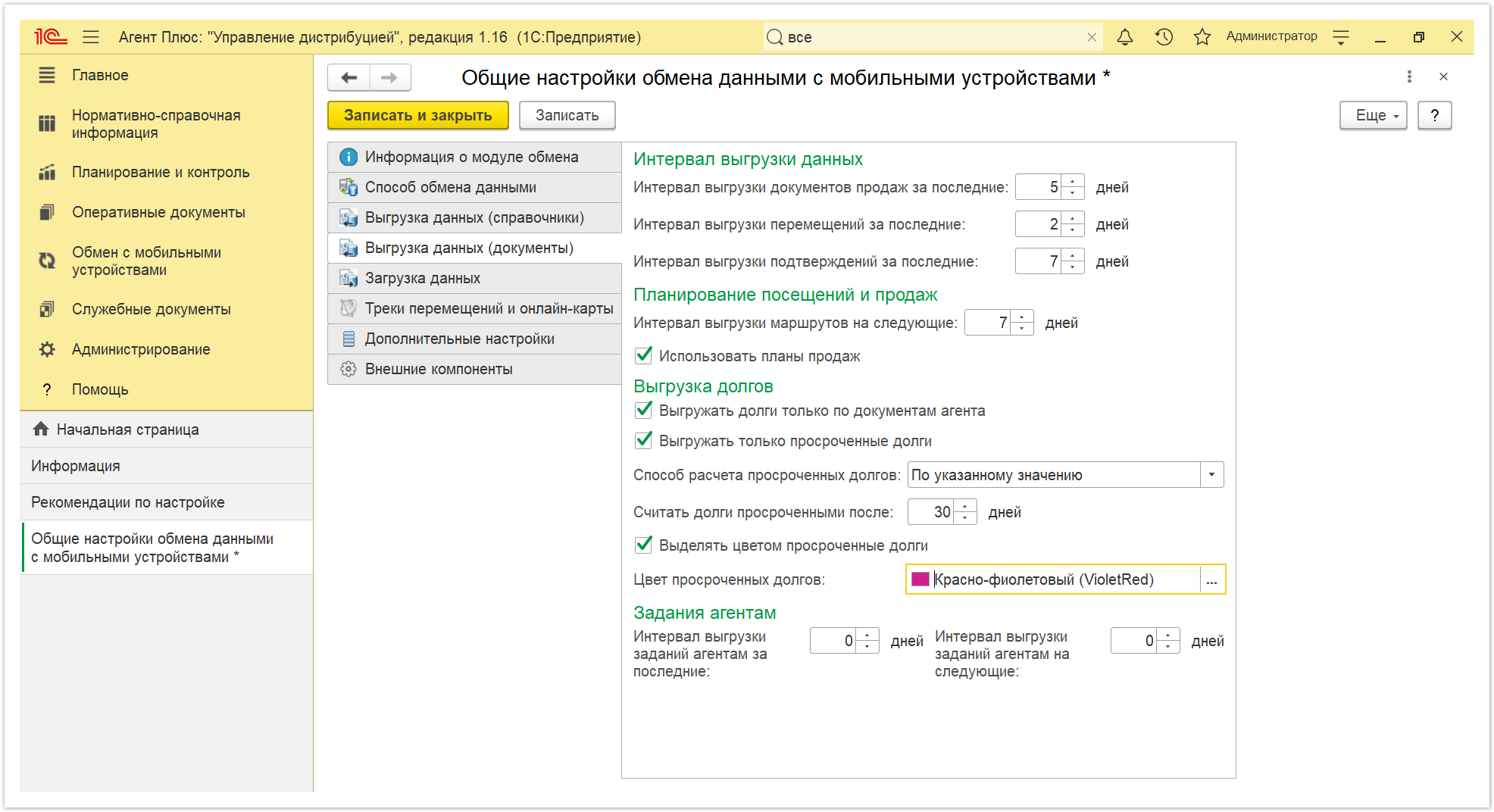The image size is (1494, 812).
Task: Click the violet-red color swatch
Action: point(920,579)
